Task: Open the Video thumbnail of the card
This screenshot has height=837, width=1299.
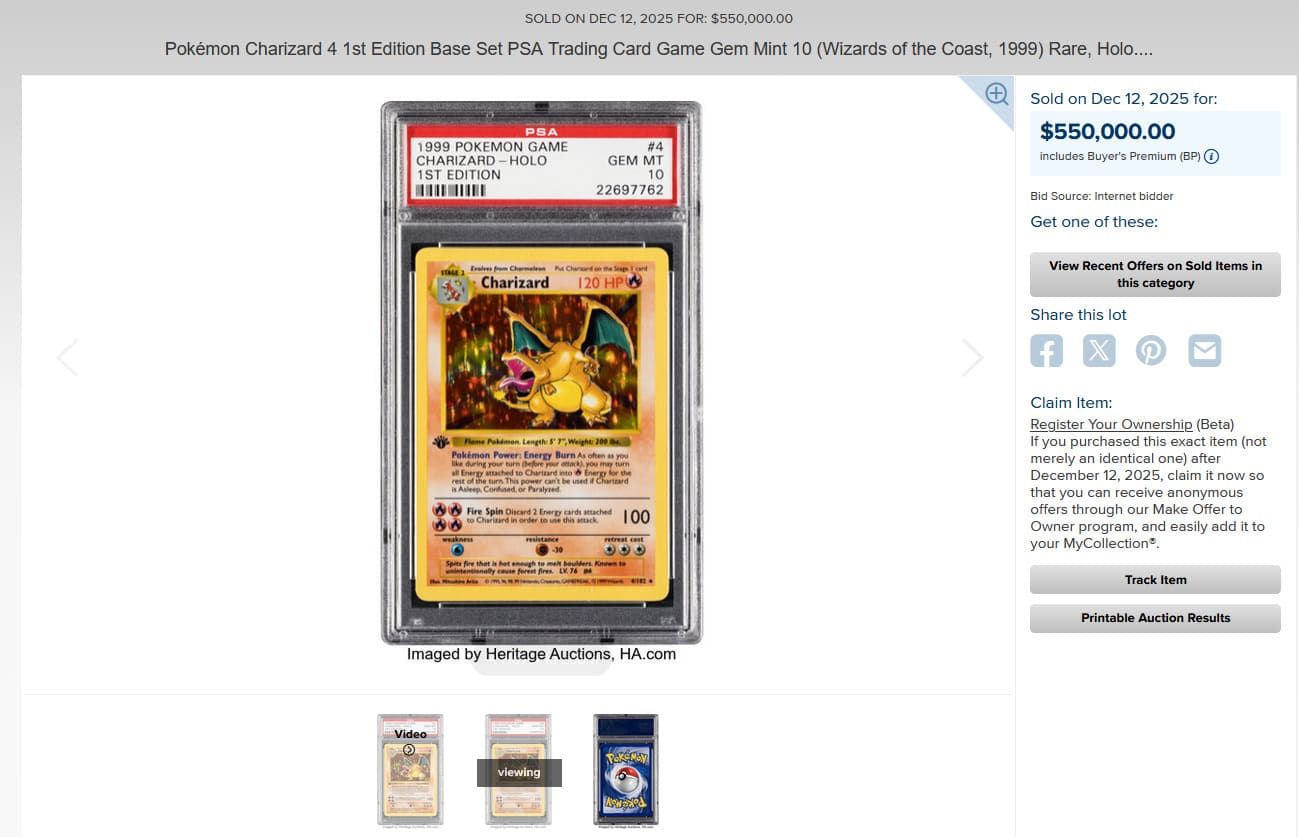Action: (410, 770)
